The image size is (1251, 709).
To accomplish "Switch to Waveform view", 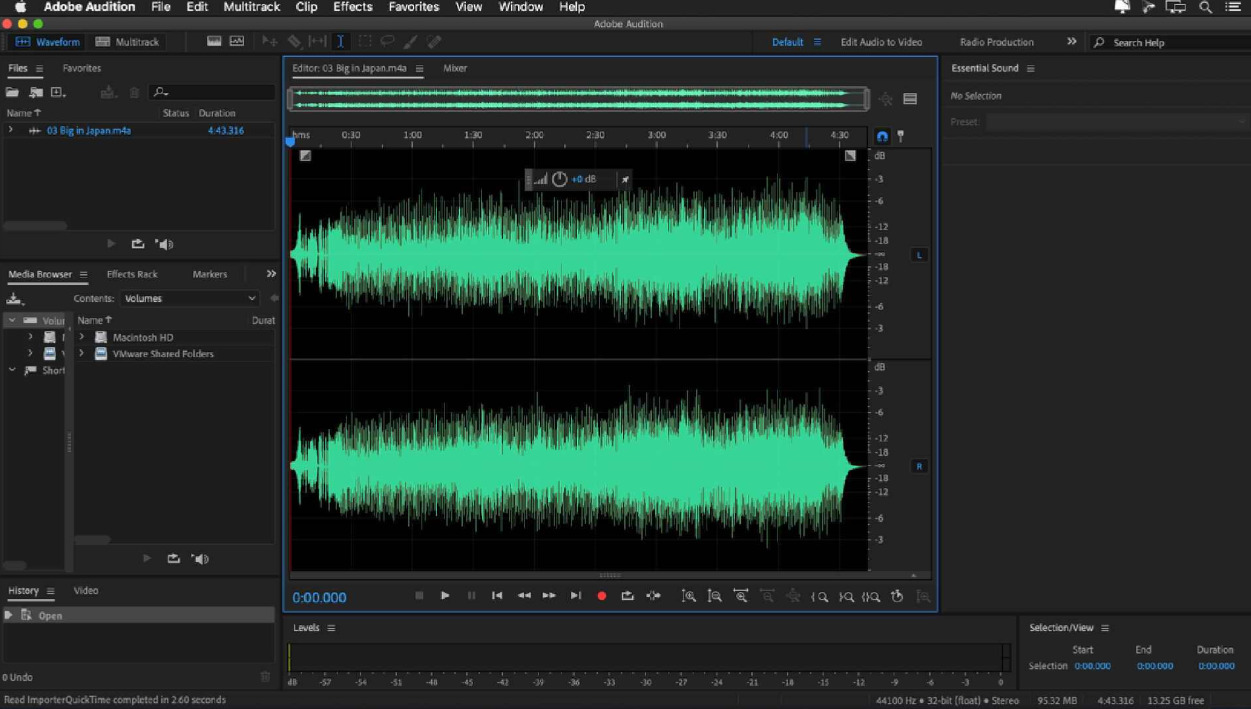I will pos(47,42).
